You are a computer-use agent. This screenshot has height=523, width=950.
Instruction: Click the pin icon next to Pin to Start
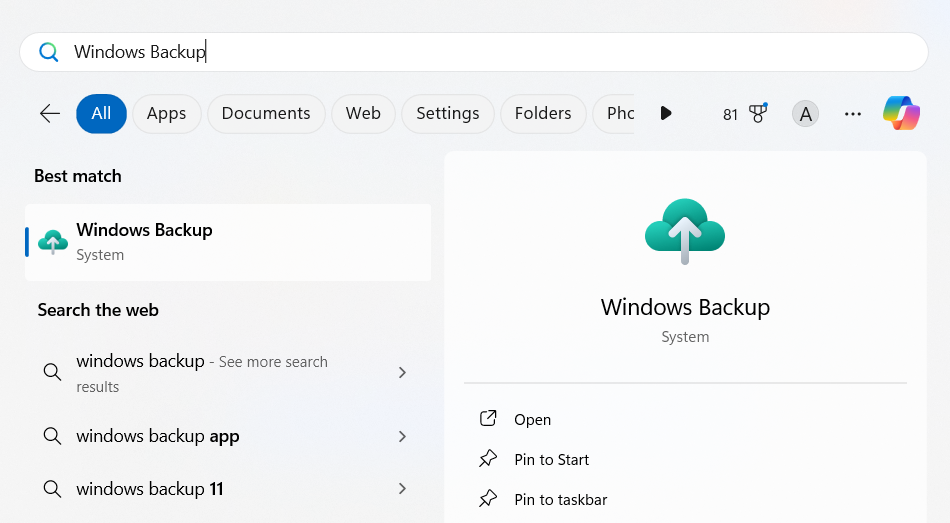[488, 459]
